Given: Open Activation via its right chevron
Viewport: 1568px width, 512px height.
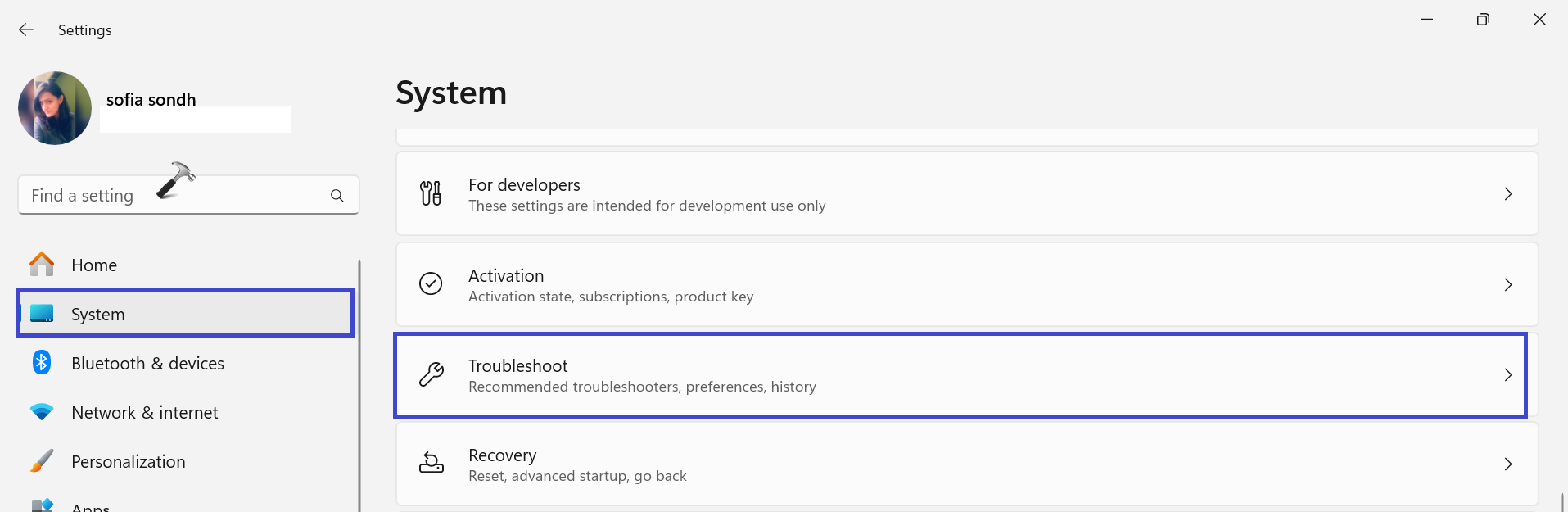Looking at the screenshot, I should click(1507, 284).
